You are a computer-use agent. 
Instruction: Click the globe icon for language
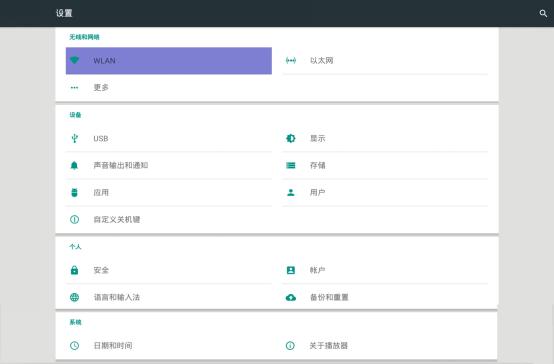point(74,297)
